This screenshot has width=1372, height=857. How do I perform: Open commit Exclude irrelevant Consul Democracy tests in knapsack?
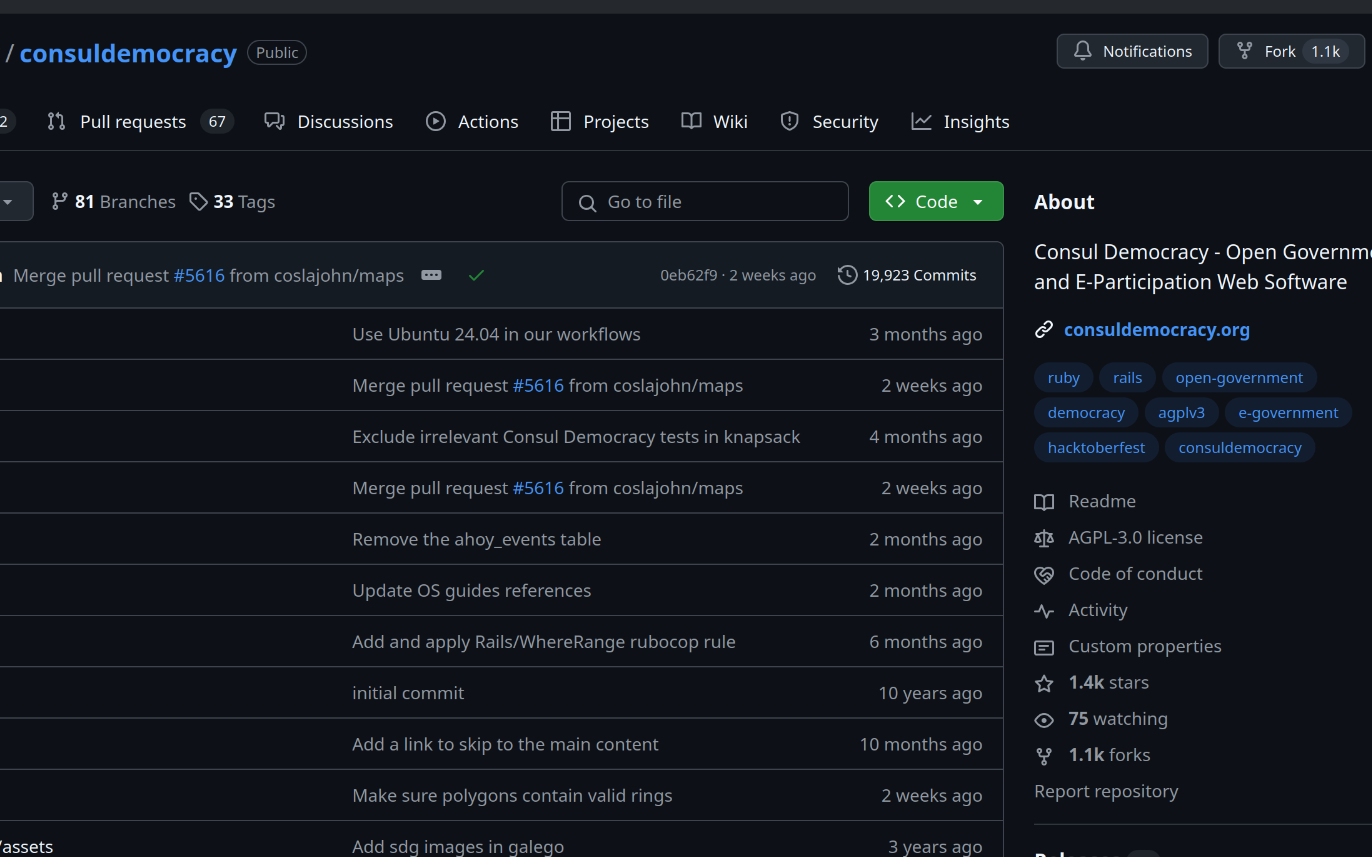click(x=576, y=437)
